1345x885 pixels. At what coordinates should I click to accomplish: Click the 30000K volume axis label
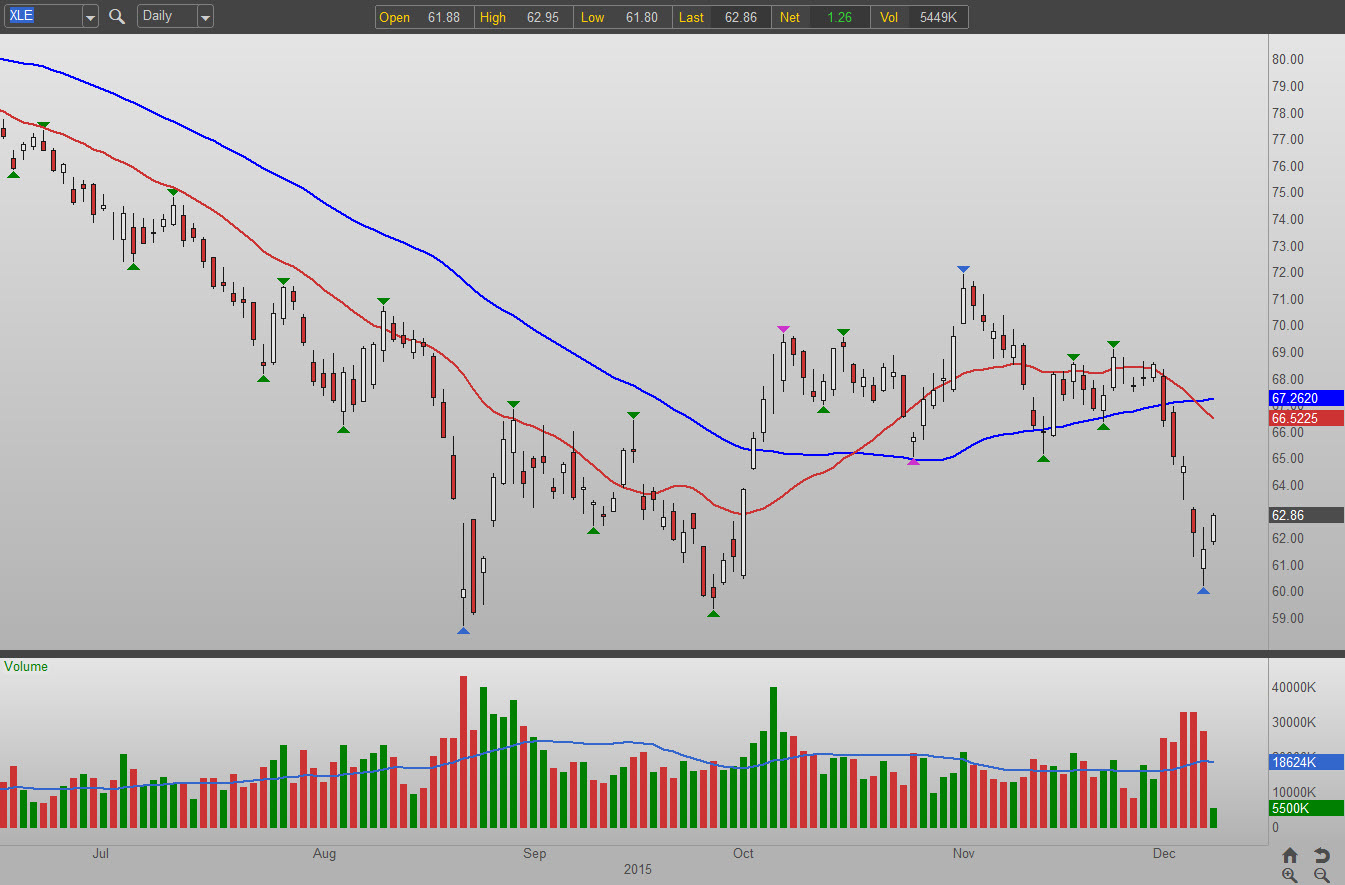[1296, 722]
